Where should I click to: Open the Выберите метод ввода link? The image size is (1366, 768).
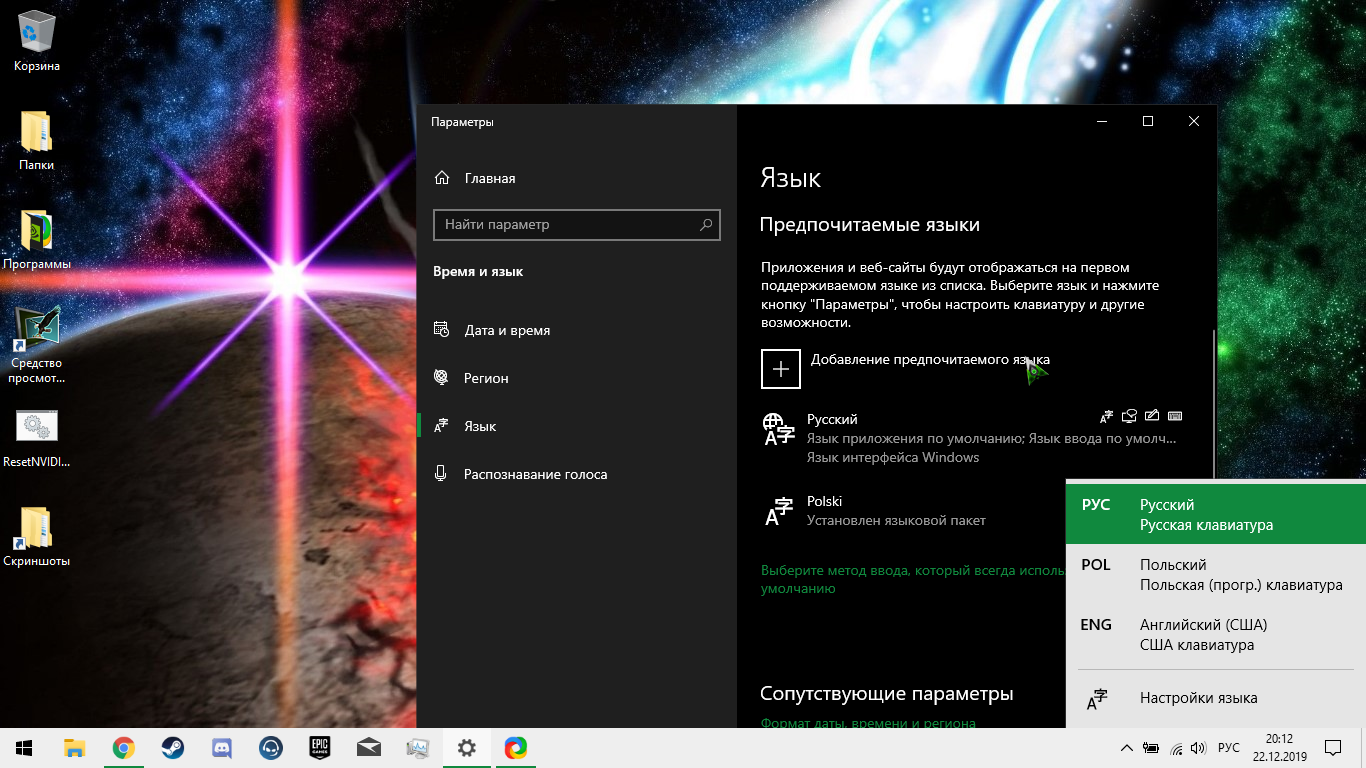point(912,579)
